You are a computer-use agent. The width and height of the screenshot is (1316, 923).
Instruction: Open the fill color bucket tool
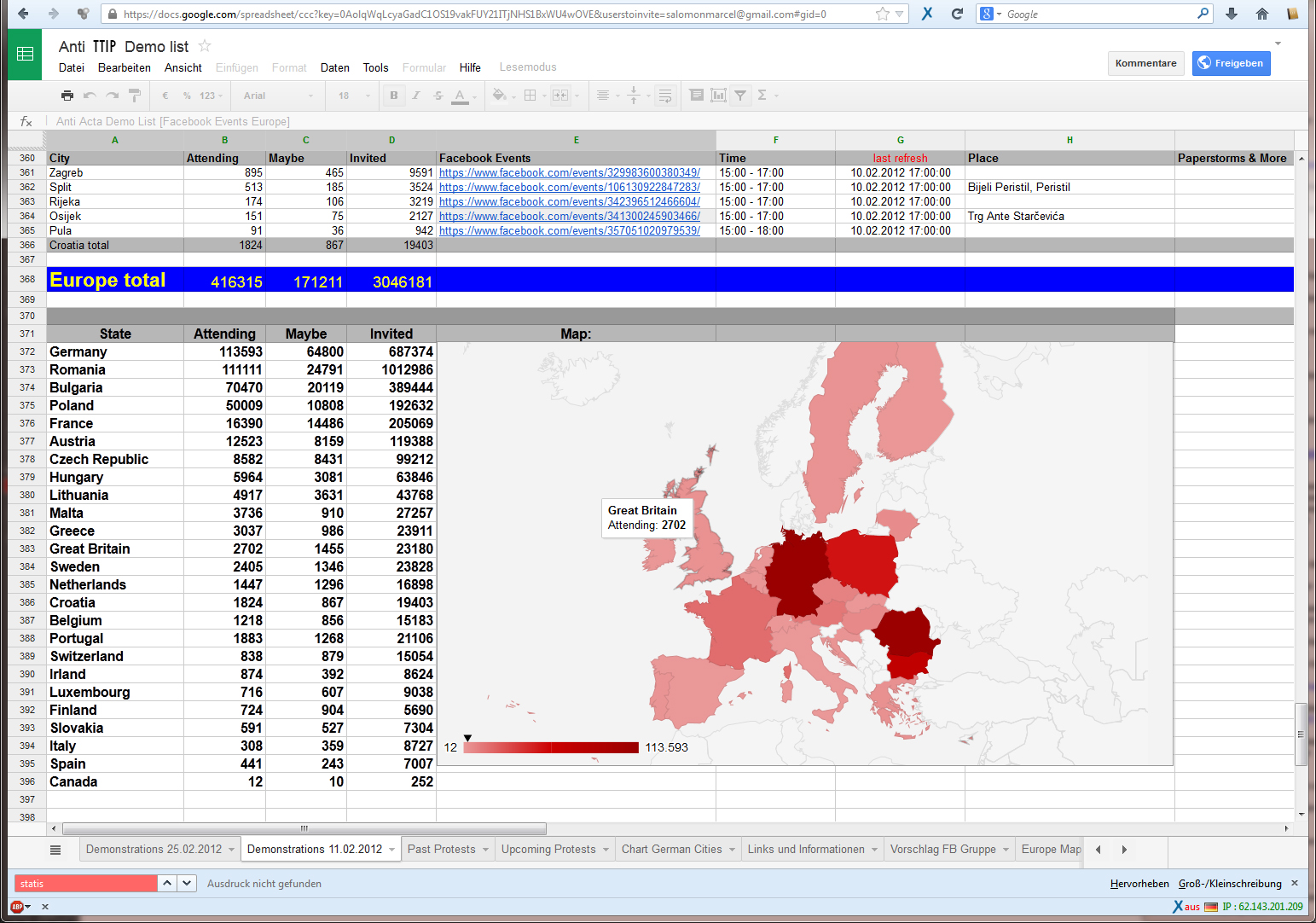[x=500, y=96]
